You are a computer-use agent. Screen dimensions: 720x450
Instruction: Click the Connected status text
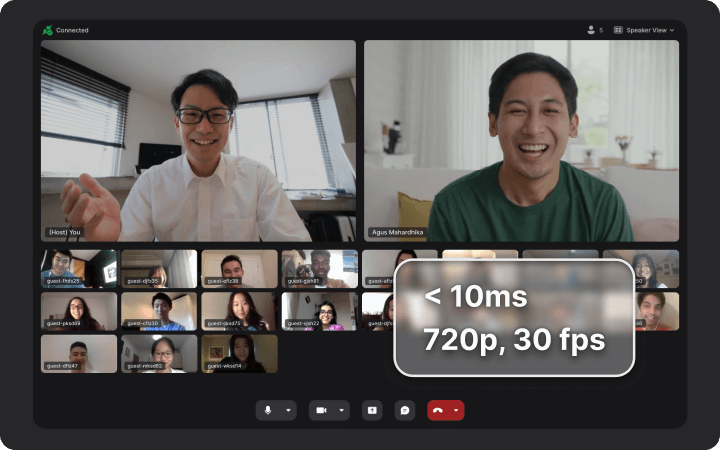72,30
